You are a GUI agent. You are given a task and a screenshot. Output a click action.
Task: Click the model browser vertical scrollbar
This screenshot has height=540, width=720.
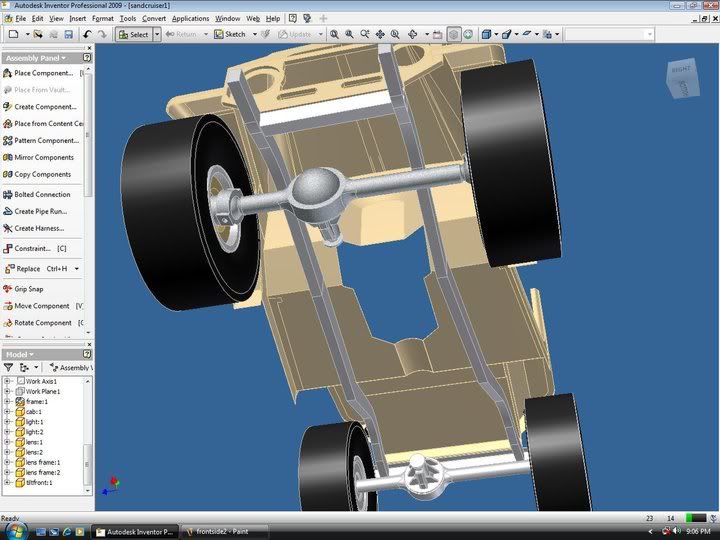[x=88, y=435]
